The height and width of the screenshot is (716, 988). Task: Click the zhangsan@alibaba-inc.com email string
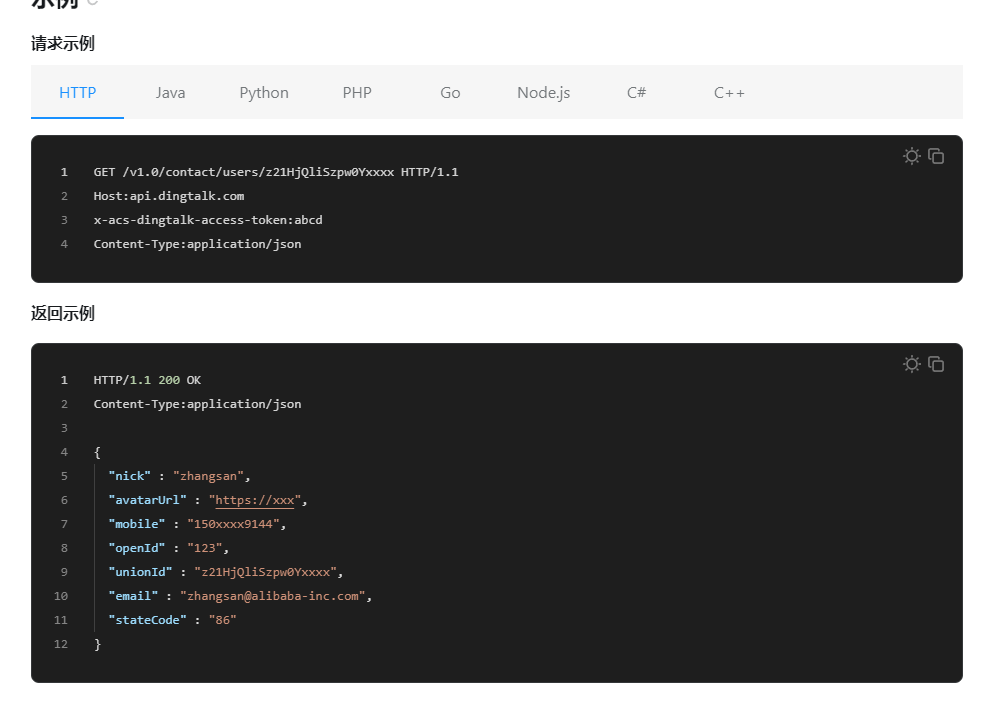(273, 596)
